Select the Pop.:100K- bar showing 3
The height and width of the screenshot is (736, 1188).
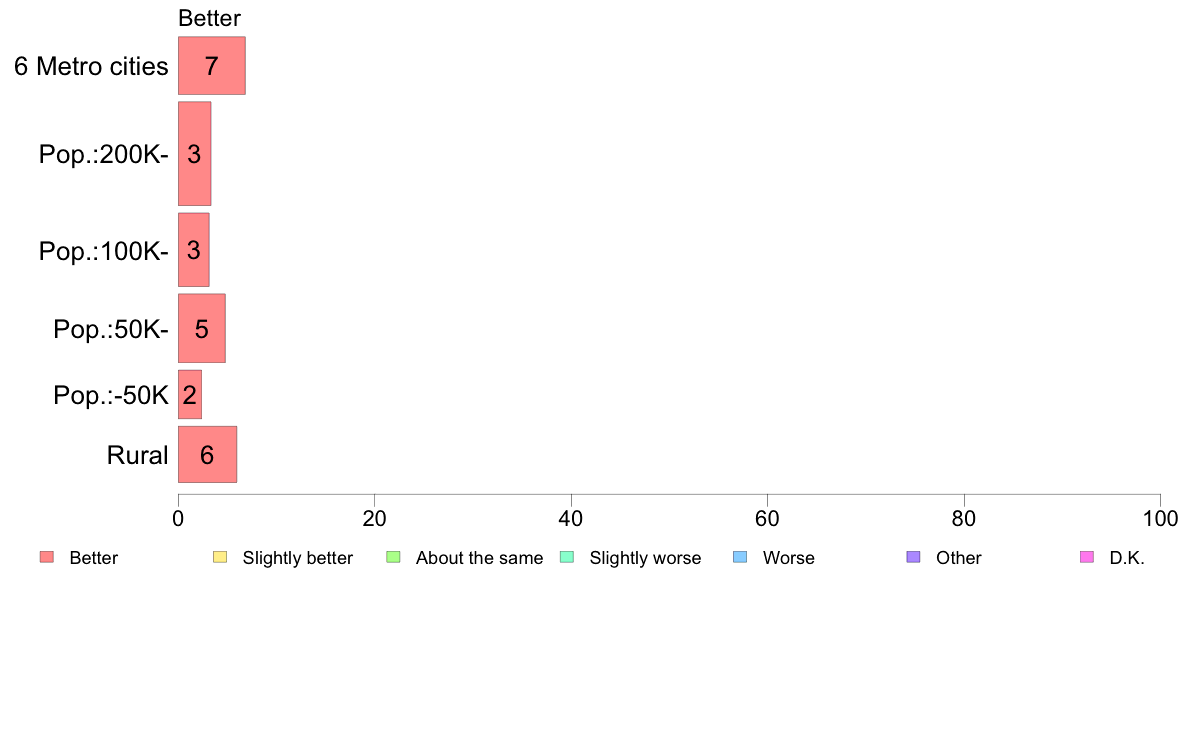pos(194,250)
